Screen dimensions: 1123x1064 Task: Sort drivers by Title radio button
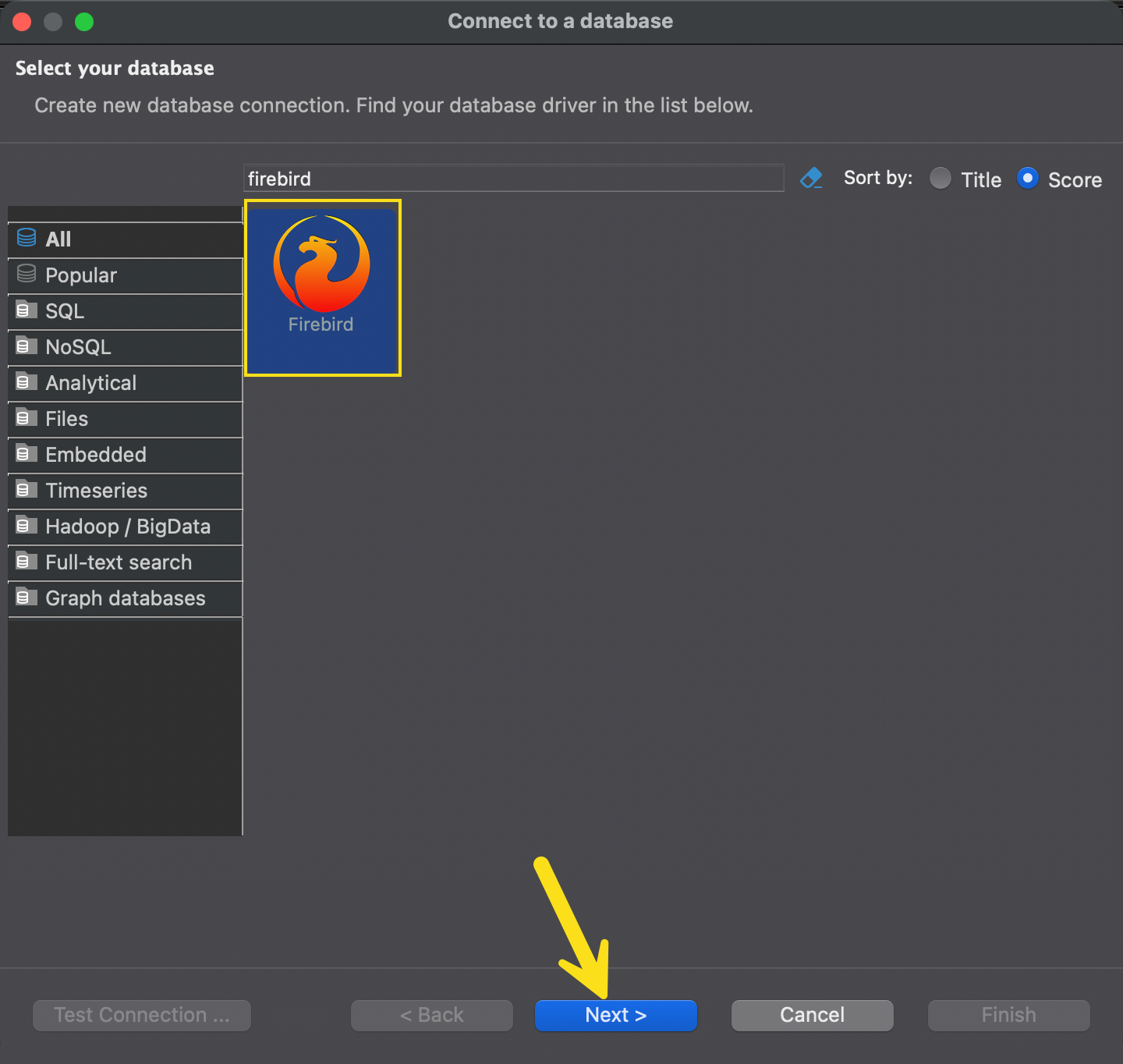[x=941, y=179]
